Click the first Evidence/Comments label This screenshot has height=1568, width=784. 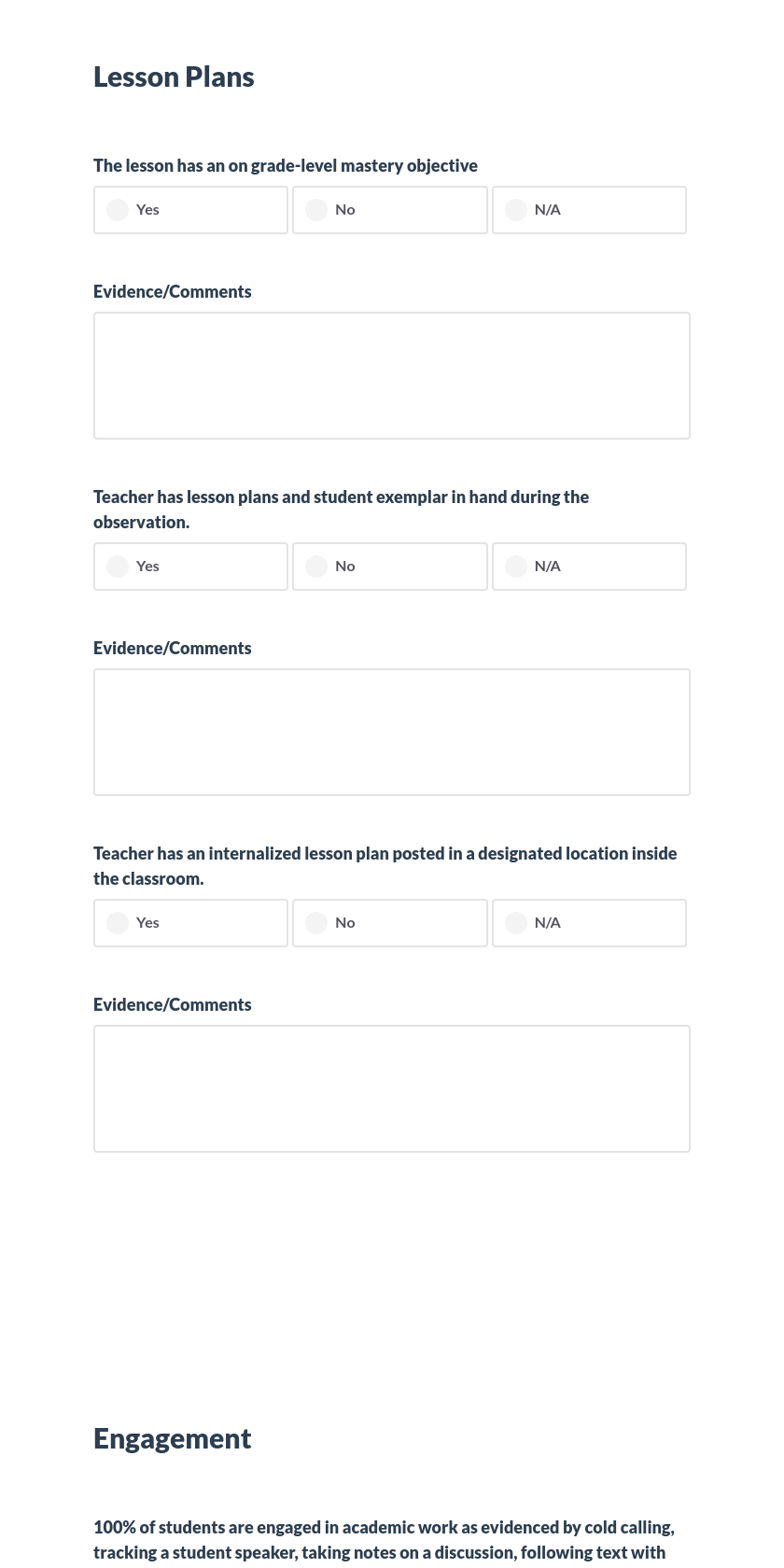tap(172, 291)
